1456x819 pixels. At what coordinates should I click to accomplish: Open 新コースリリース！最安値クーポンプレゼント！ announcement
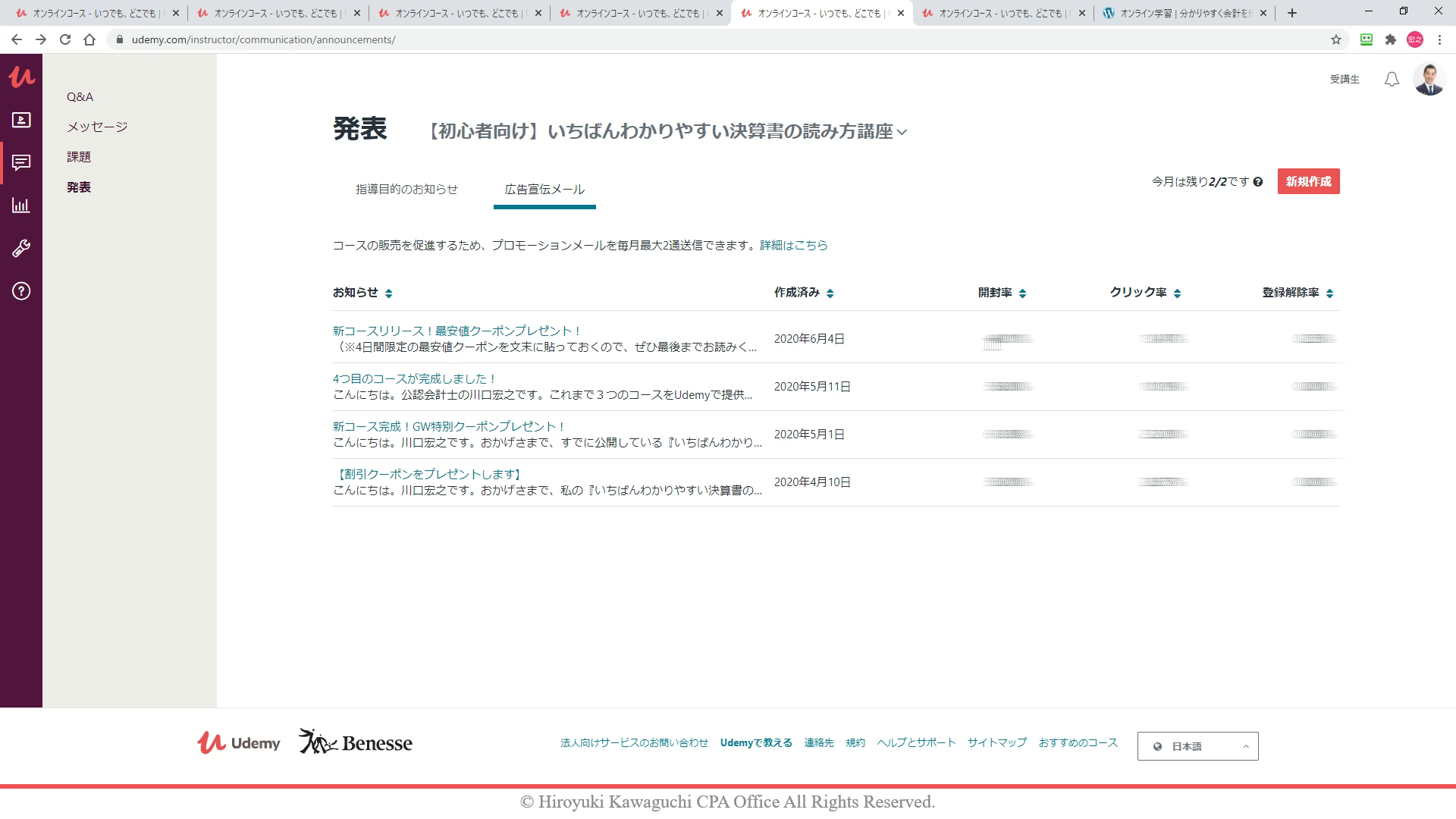pyautogui.click(x=457, y=331)
